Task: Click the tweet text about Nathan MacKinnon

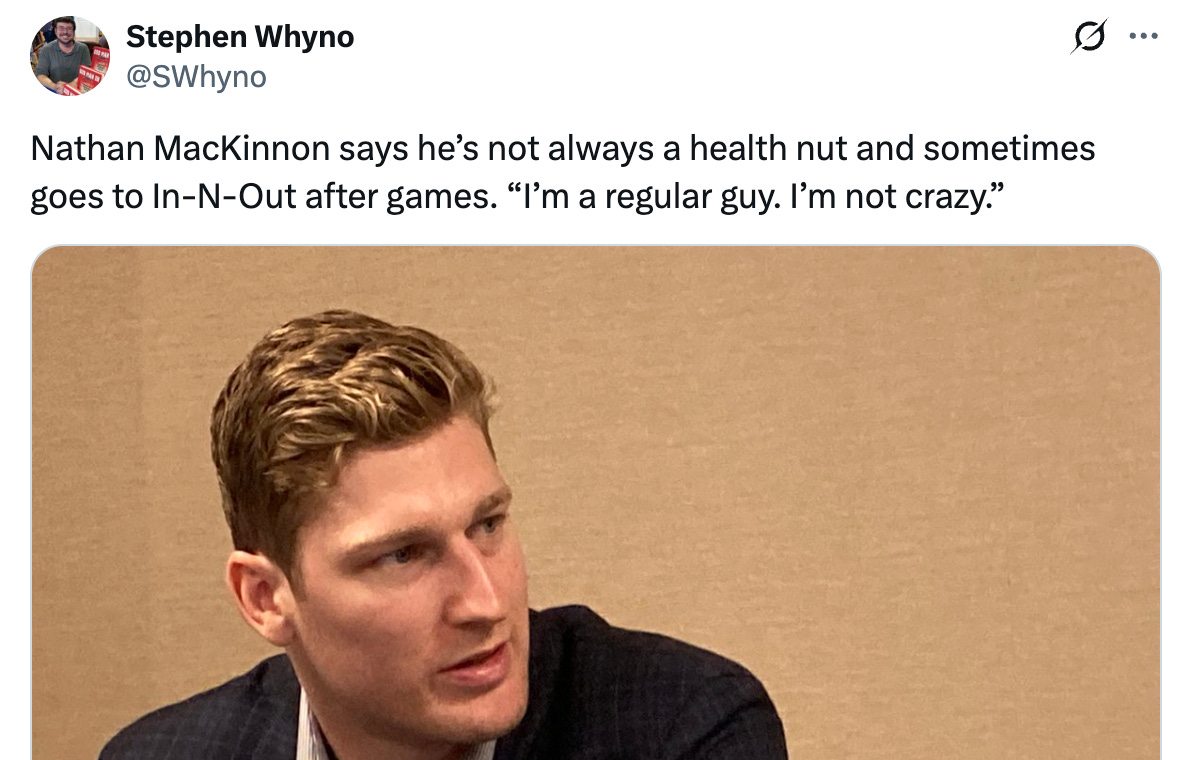Action: click(x=562, y=173)
